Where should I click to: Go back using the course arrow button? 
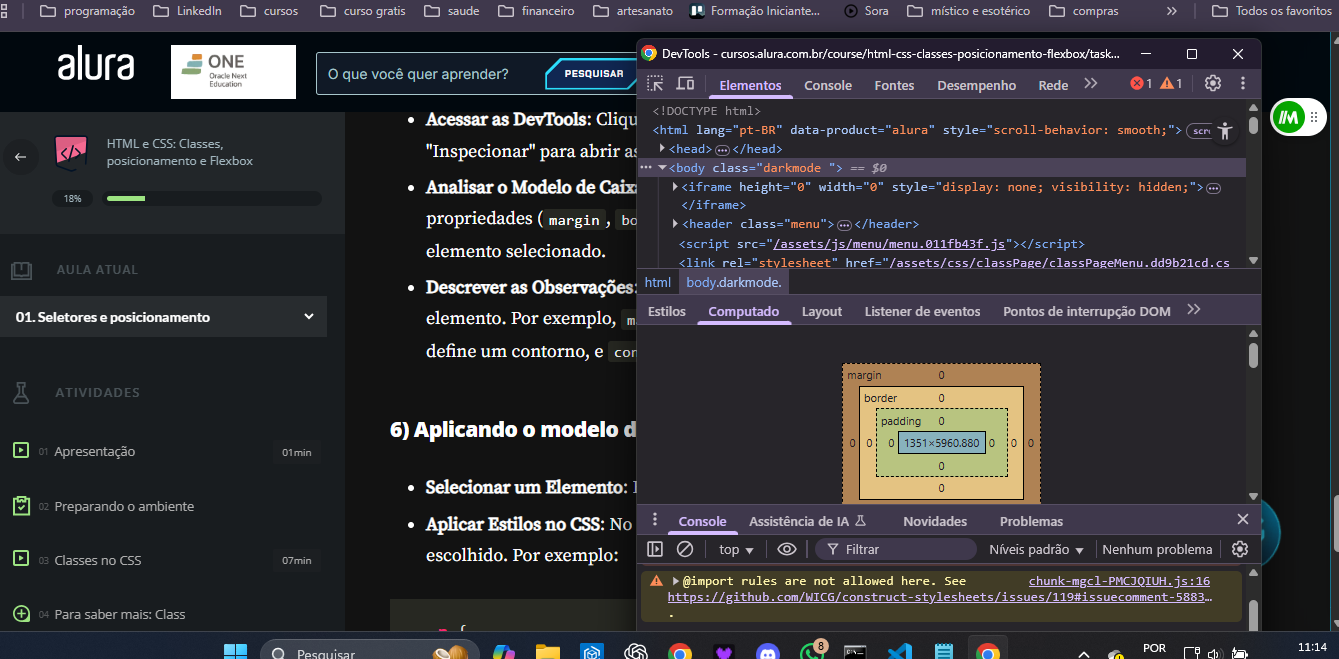pyautogui.click(x=20, y=156)
